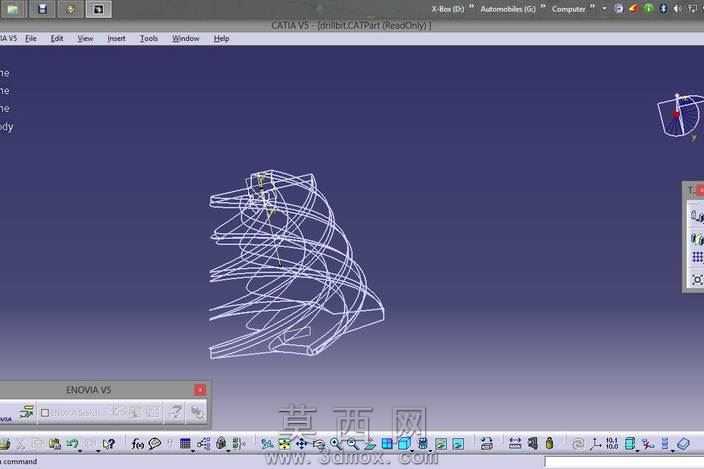This screenshot has height=469, width=704.
Task: Expand the lock icon dropdown arrow
Action: point(228,450)
